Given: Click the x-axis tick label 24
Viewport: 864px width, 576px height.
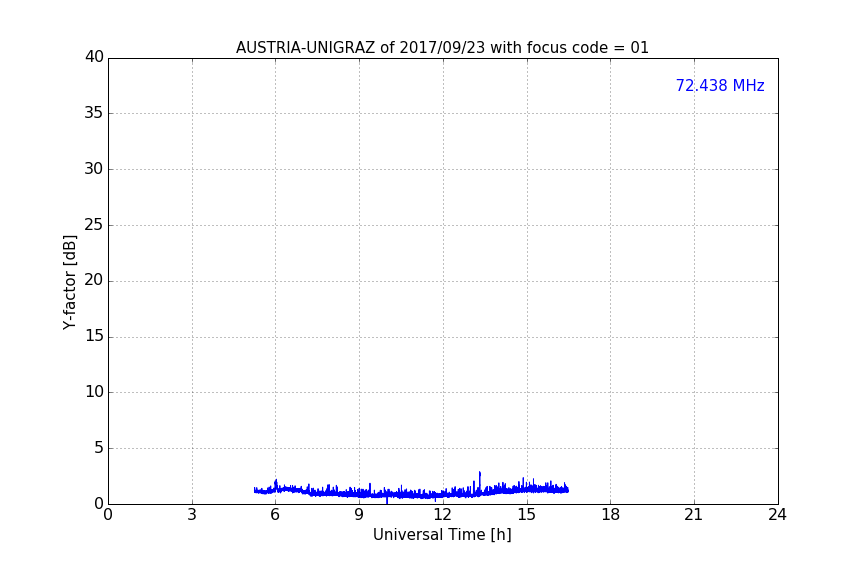Looking at the screenshot, I should pyautogui.click(x=777, y=515).
